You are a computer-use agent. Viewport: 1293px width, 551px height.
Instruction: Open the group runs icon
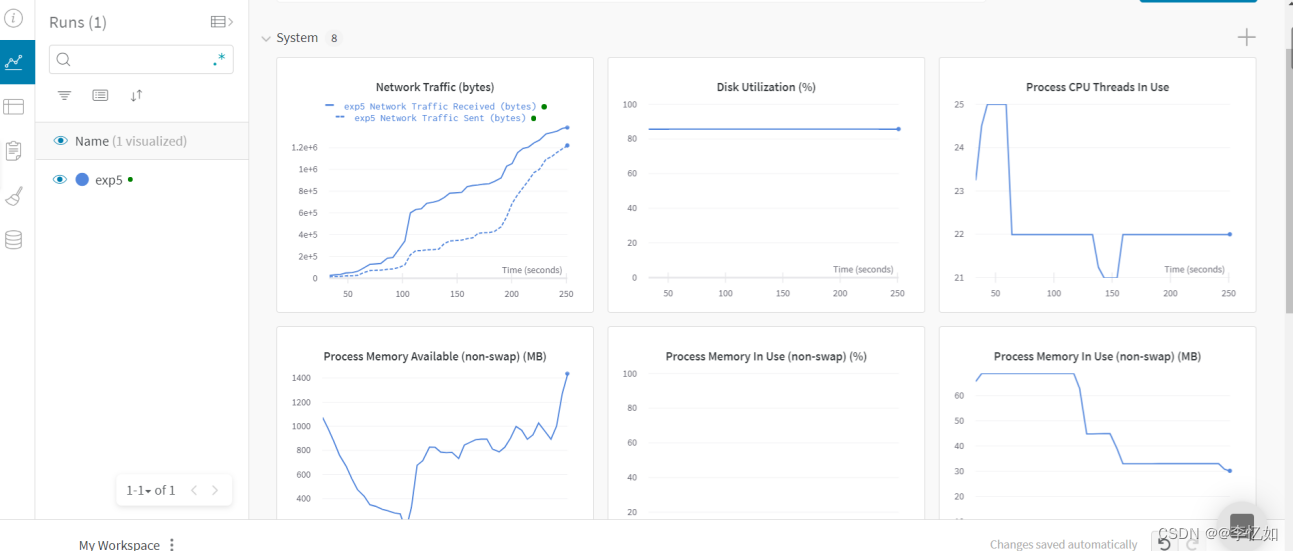click(x=100, y=95)
